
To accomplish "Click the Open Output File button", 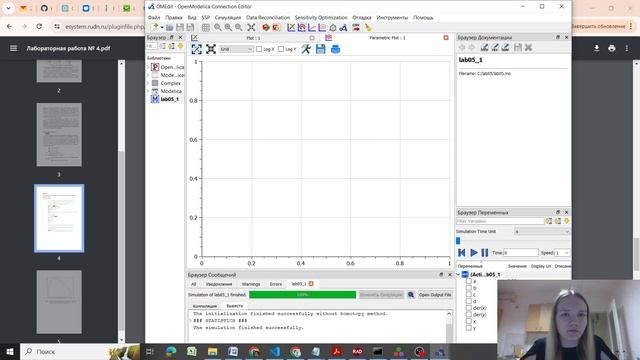I will coord(435,295).
